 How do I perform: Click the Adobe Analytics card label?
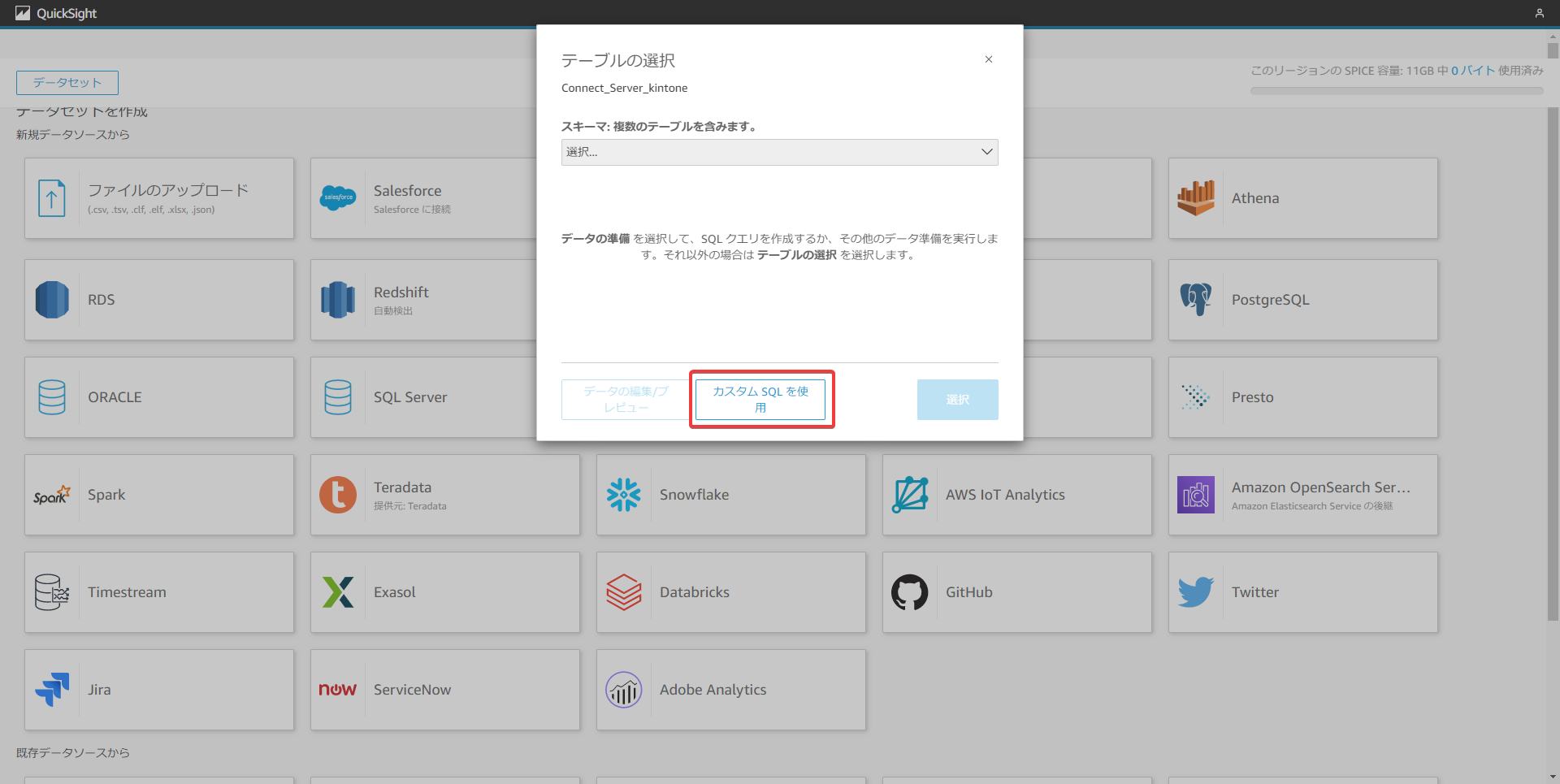713,690
